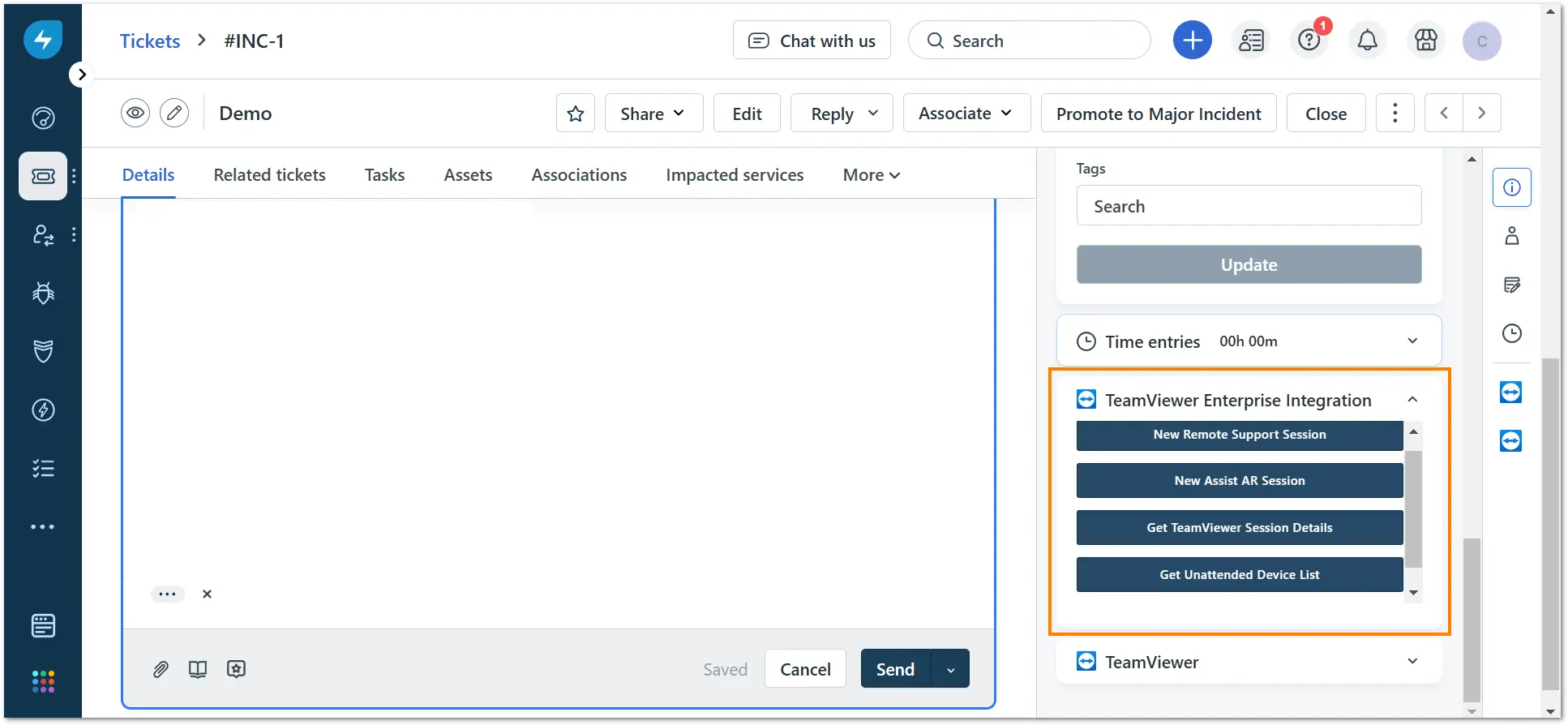Screen dimensions: 1568x725
Task: Open the Send options dropdown arrow
Action: coord(951,669)
